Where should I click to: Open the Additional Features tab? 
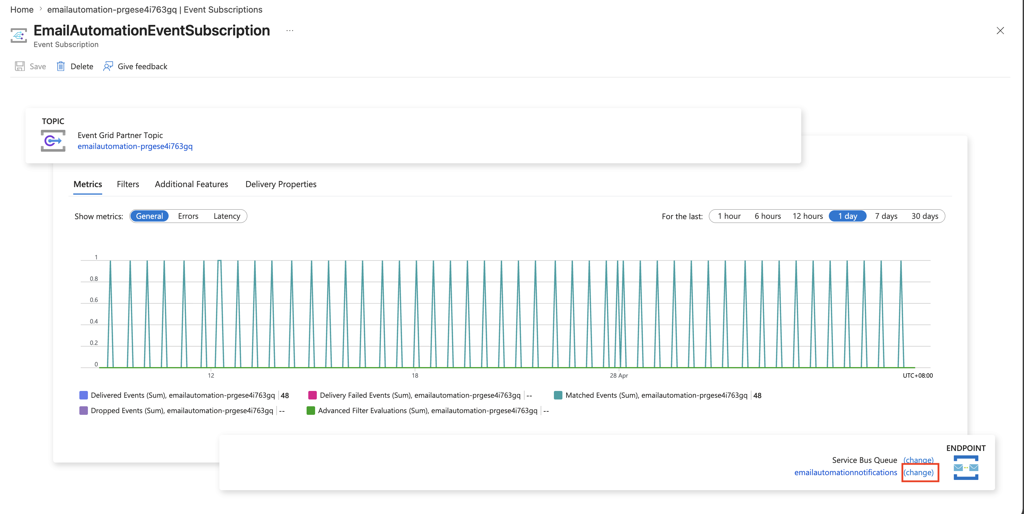point(191,184)
